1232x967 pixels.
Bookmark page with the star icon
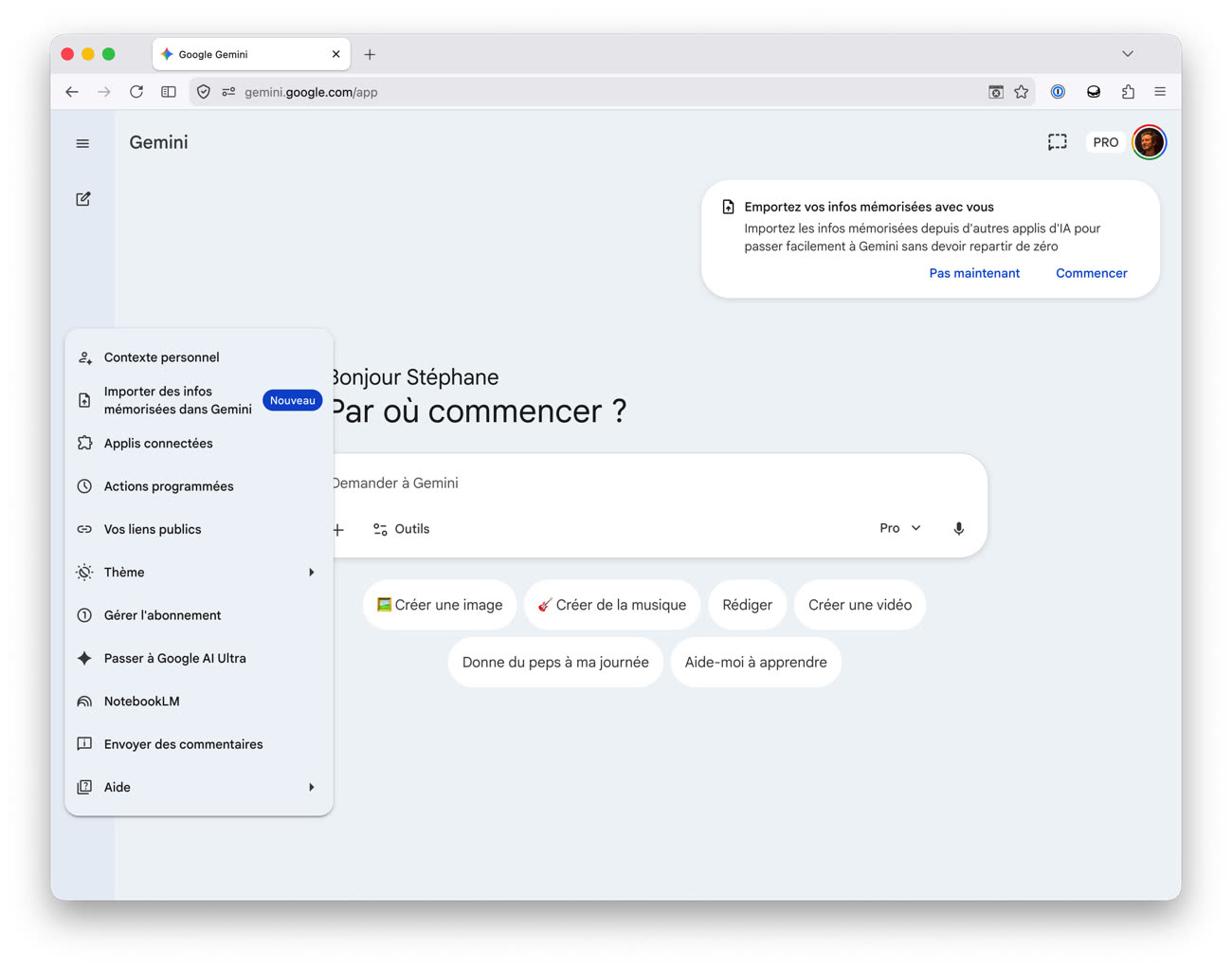tap(1021, 92)
